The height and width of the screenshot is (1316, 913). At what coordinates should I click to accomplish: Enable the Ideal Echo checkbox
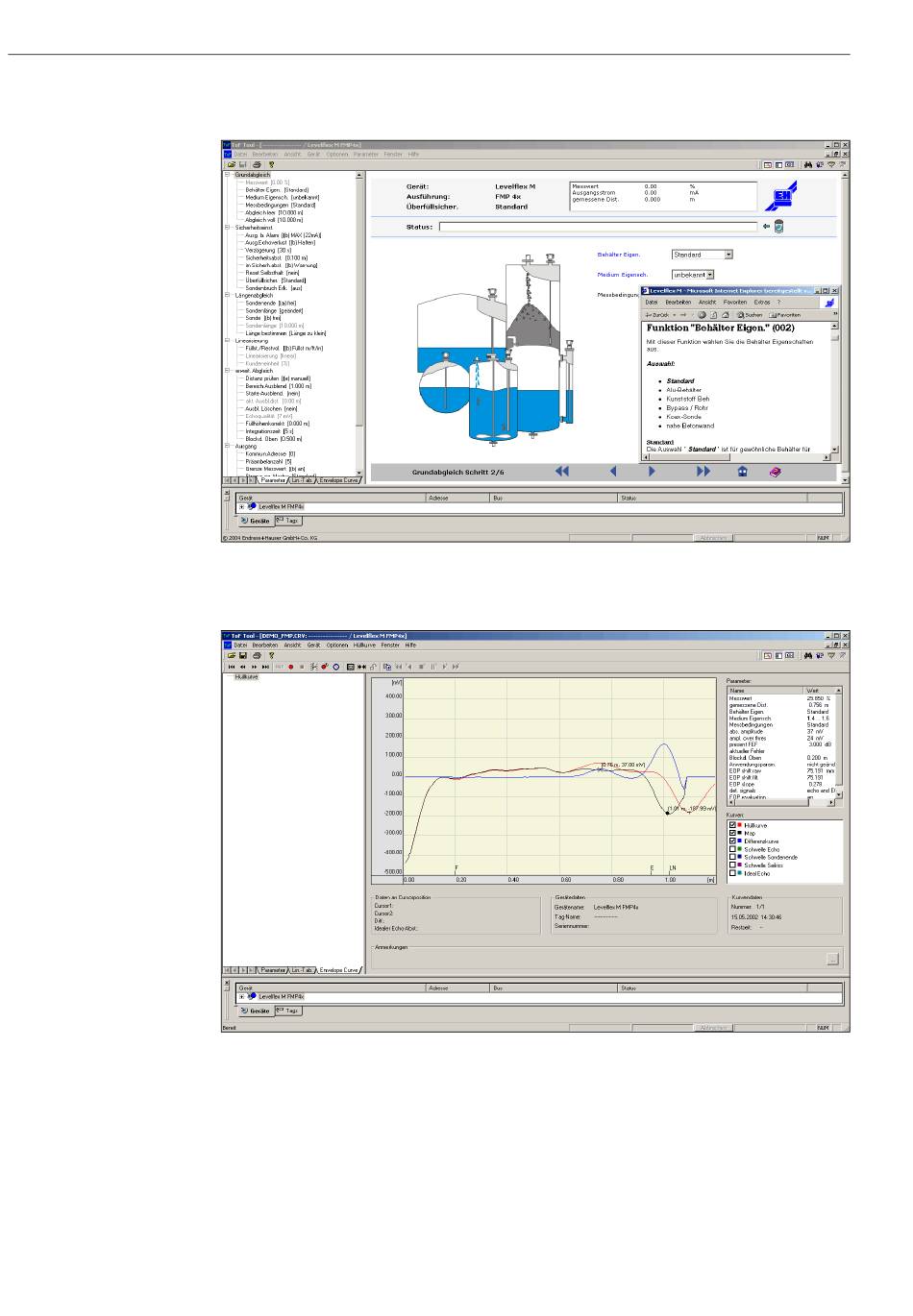733,873
